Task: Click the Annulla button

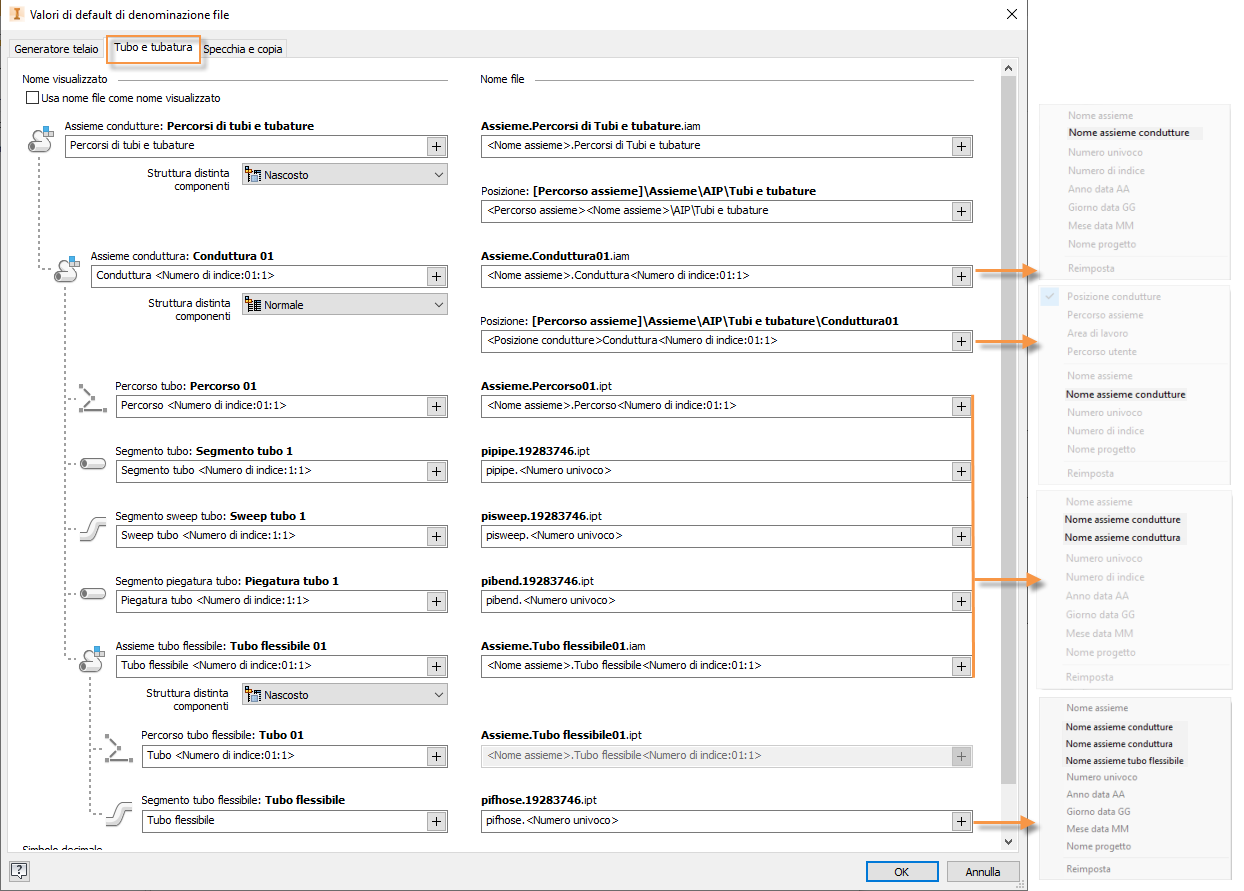Action: [x=982, y=872]
